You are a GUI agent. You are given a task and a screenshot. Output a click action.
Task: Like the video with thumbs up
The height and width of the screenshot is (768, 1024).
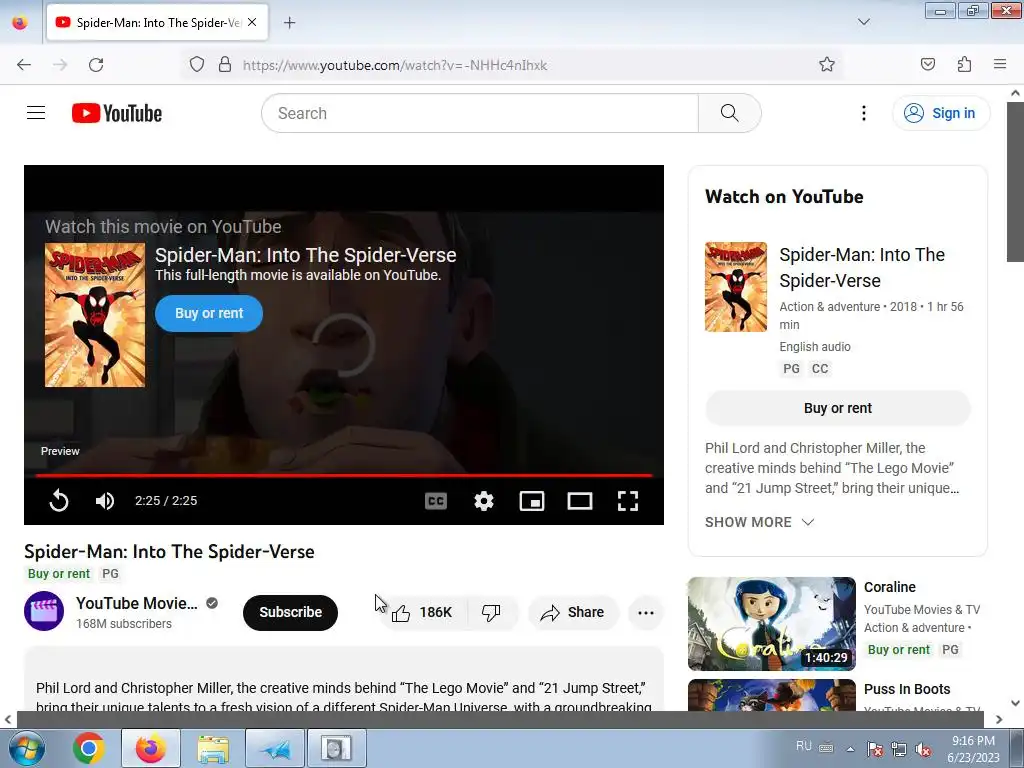click(x=423, y=613)
